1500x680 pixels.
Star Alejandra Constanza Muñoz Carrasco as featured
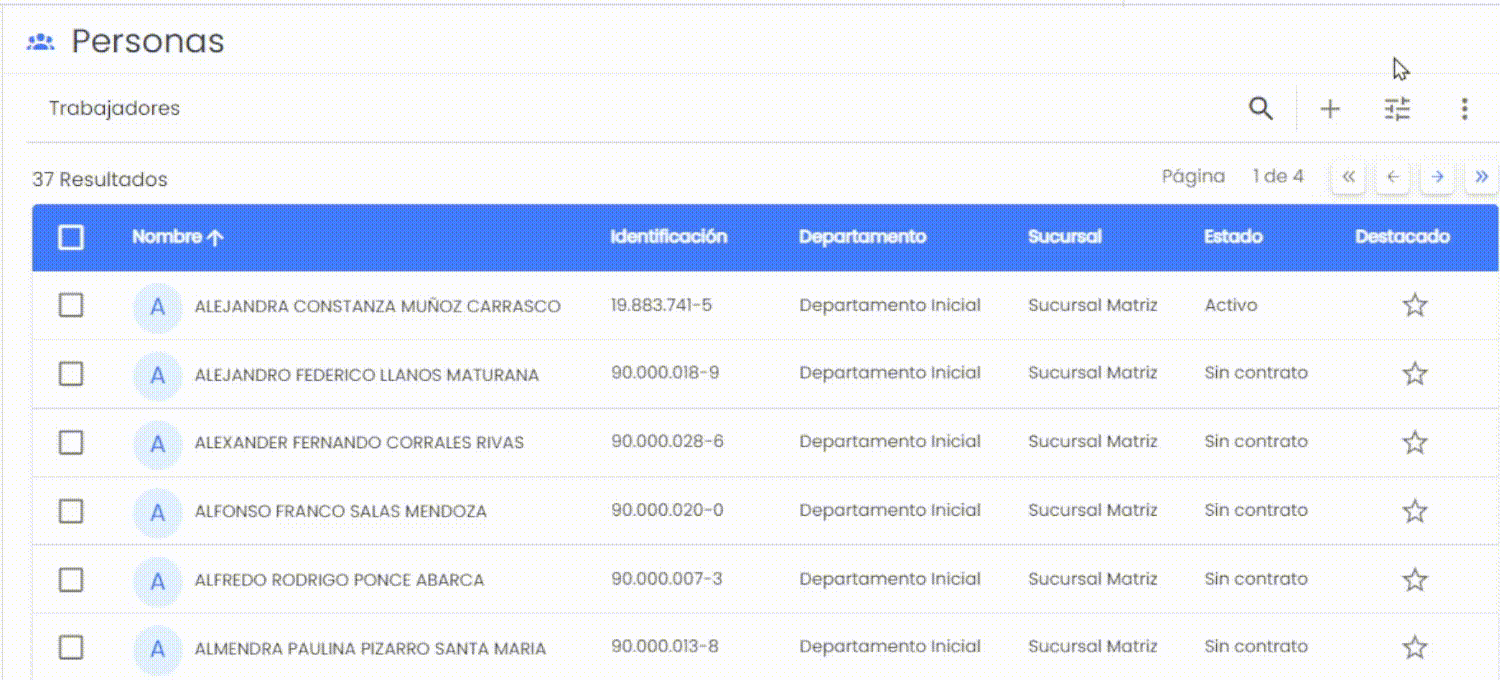(x=1414, y=306)
